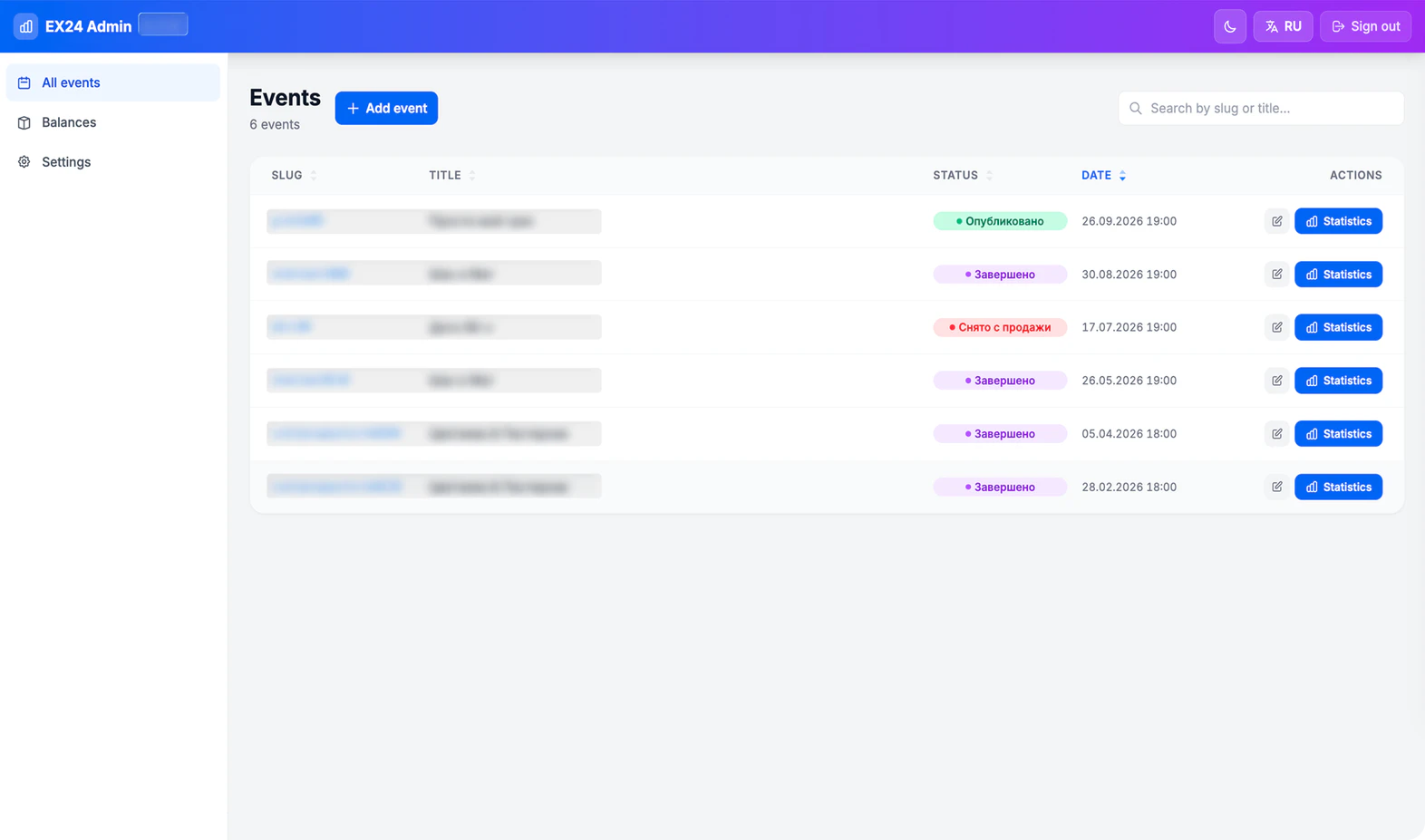1425x840 pixels.
Task: Edit the event dated 05.04.2026 18:00
Action: pyautogui.click(x=1276, y=434)
